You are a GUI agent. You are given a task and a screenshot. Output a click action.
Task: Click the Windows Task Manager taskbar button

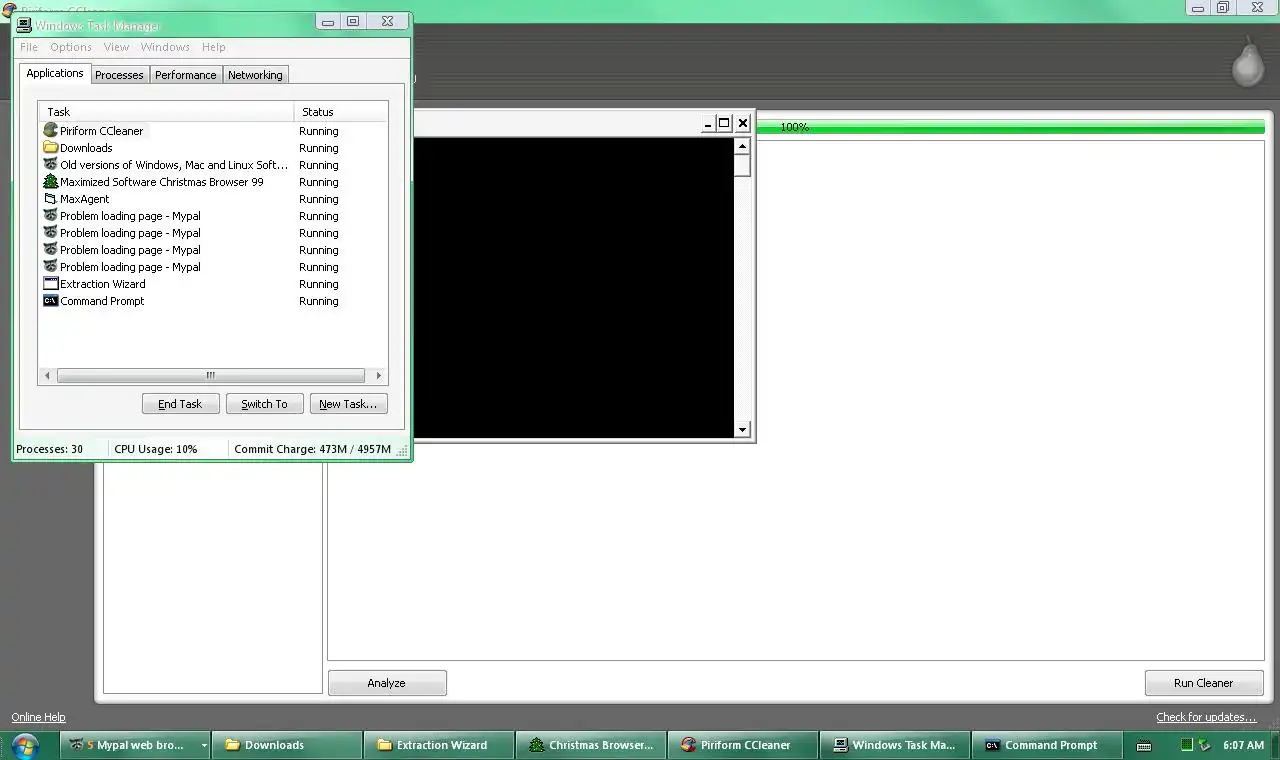(x=896, y=745)
